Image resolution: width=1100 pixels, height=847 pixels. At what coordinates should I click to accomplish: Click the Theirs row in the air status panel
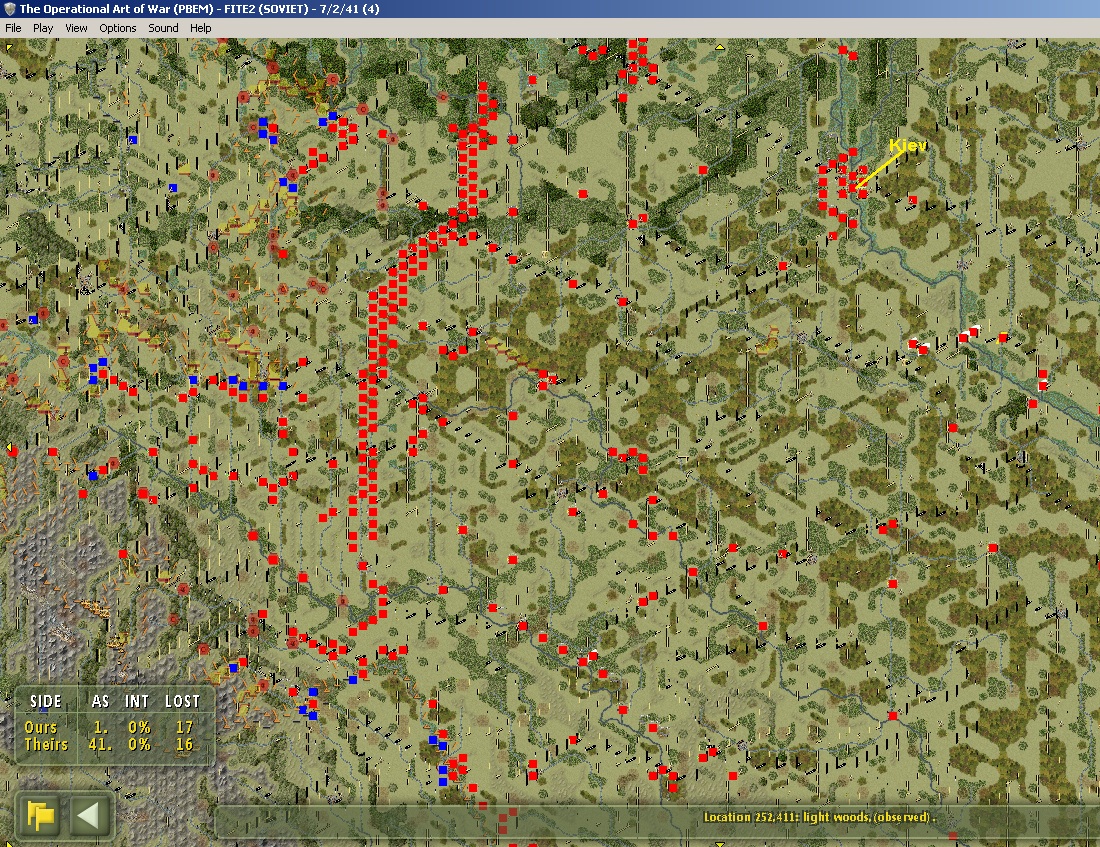(110, 744)
